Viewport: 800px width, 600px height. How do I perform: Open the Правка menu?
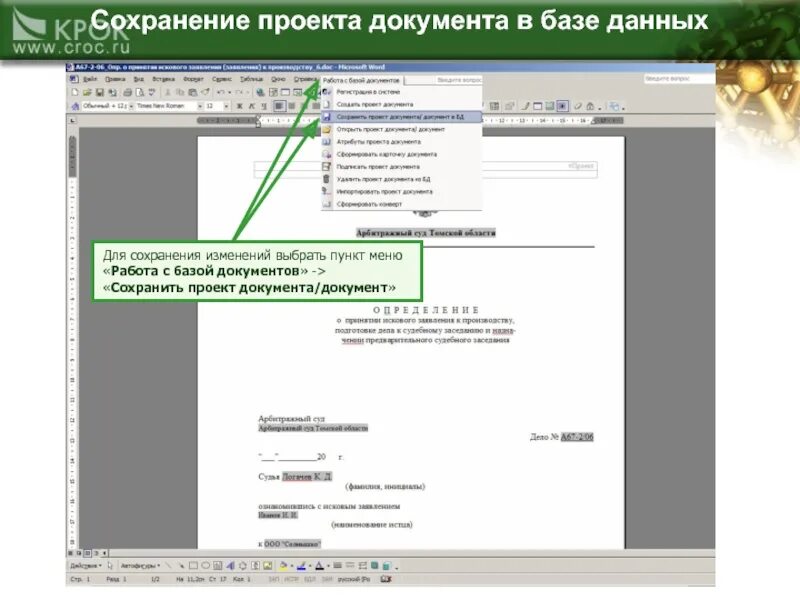click(115, 79)
